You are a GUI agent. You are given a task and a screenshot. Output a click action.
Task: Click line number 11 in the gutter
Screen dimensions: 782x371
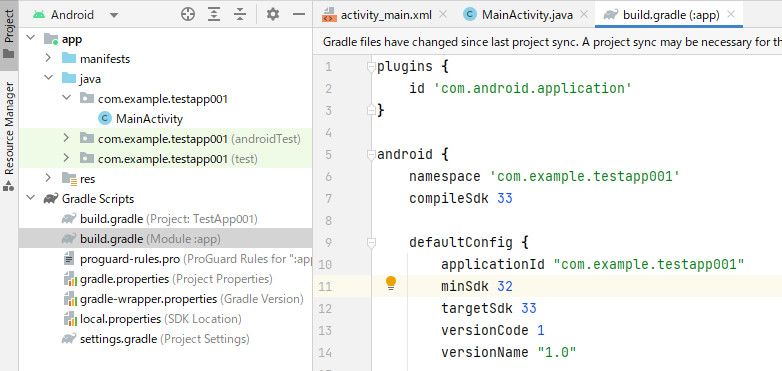point(325,287)
